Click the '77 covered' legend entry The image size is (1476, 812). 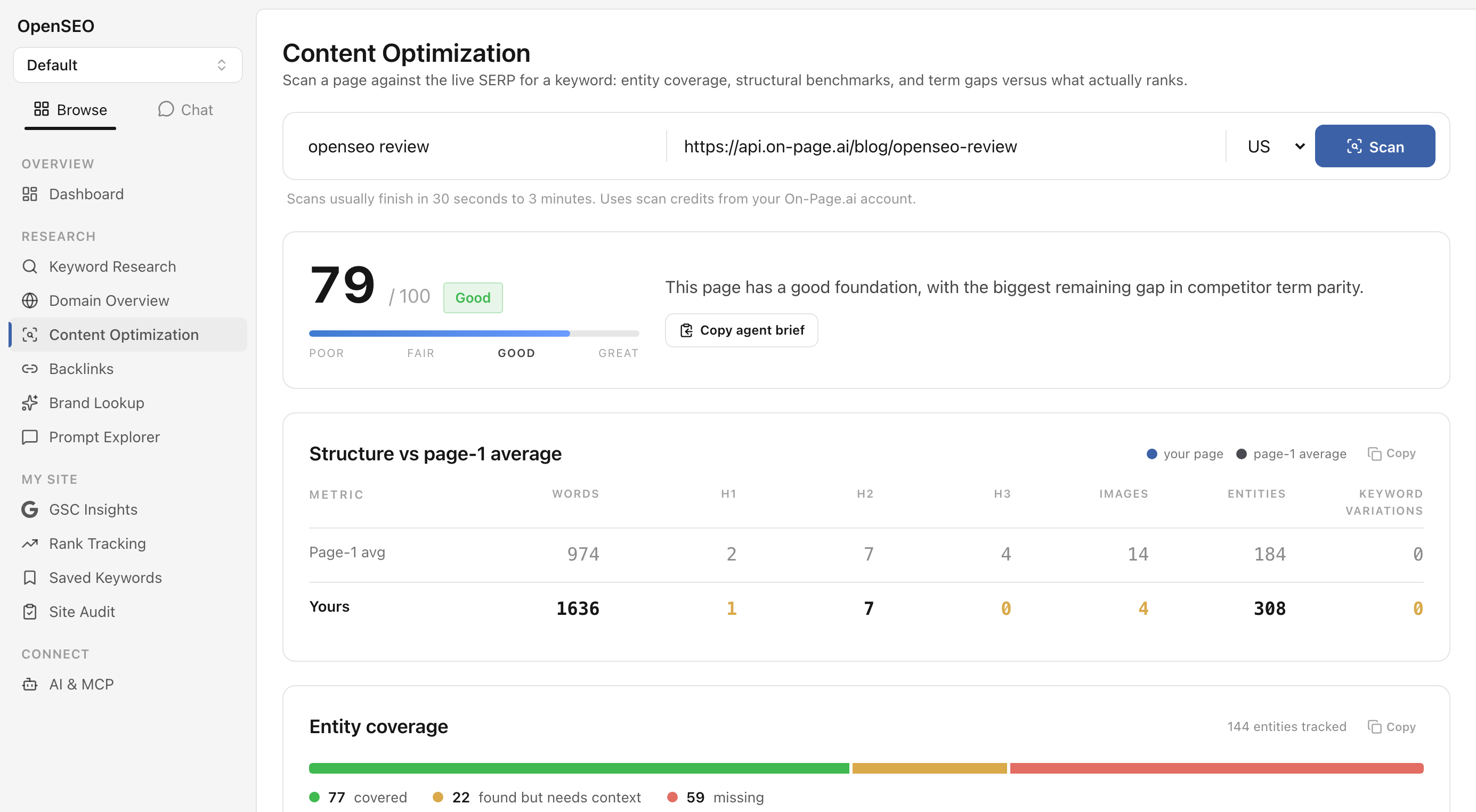pos(358,797)
